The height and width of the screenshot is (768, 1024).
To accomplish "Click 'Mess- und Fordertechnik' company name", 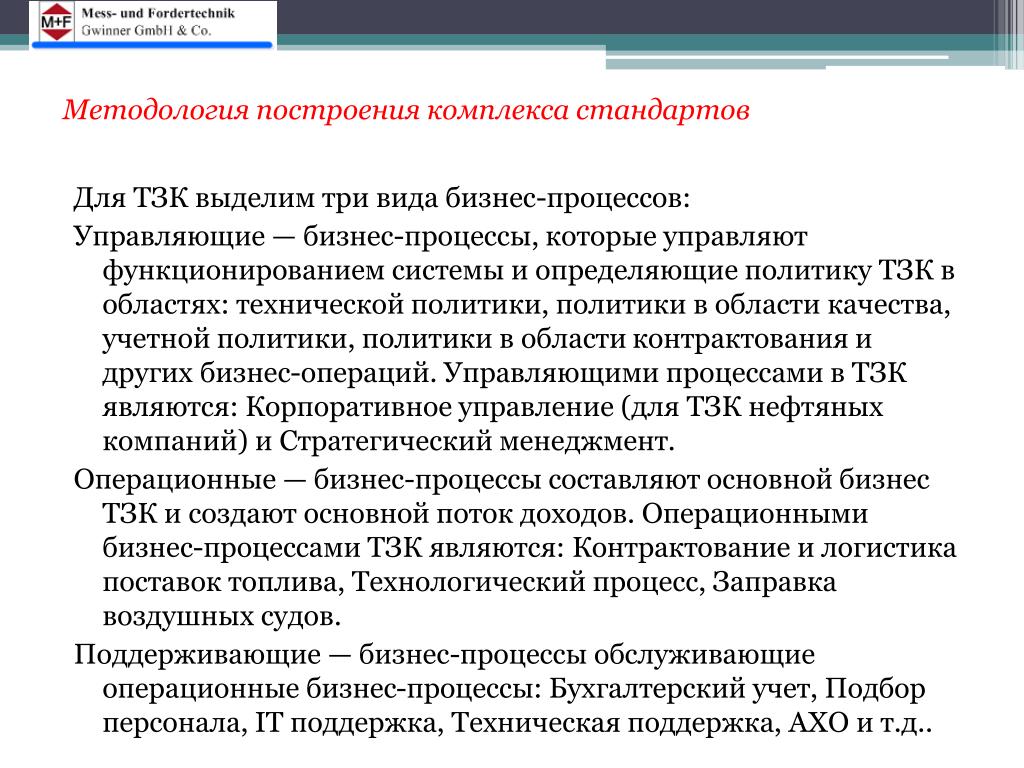I will tap(158, 13).
